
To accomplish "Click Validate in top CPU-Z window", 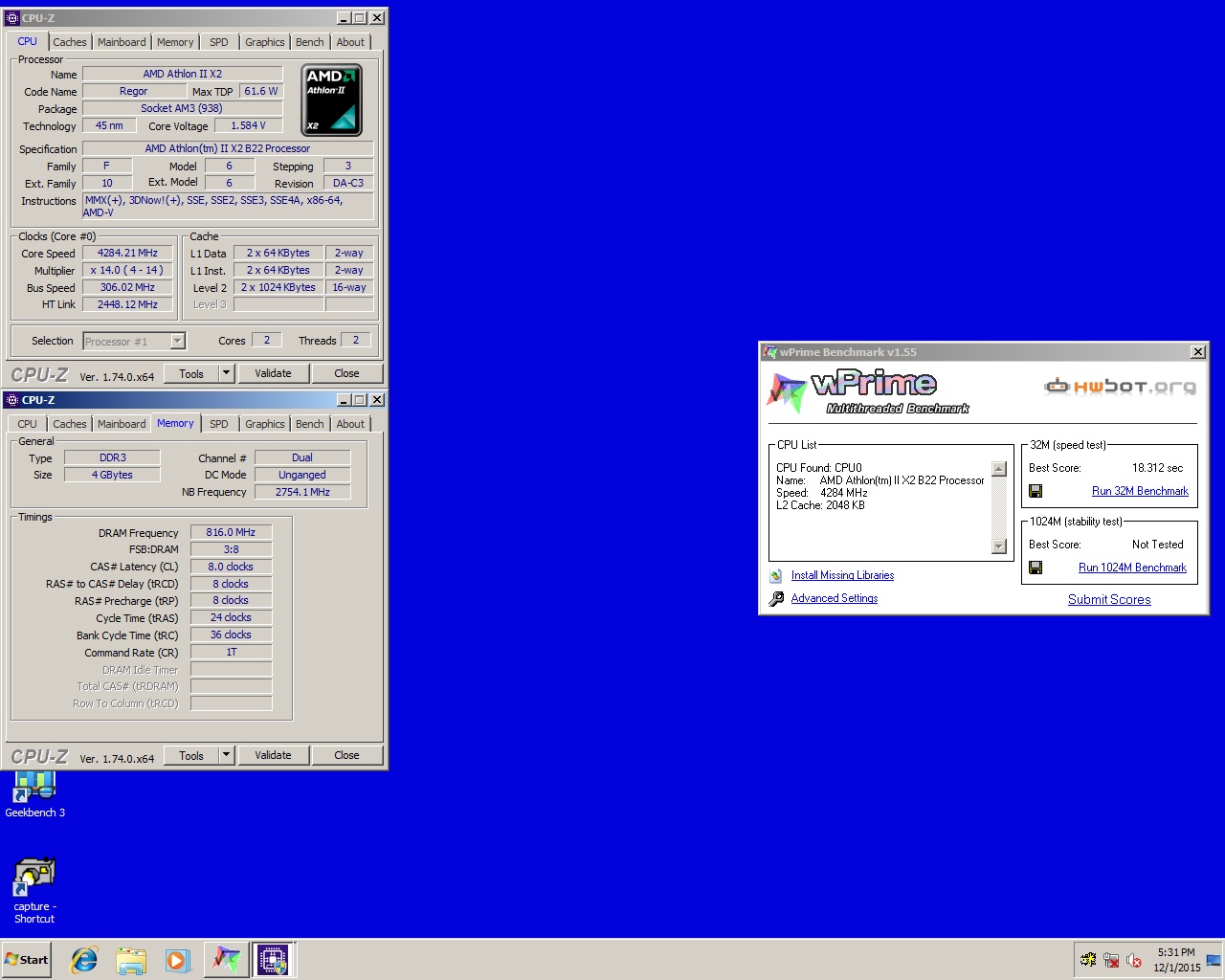I will [273, 373].
